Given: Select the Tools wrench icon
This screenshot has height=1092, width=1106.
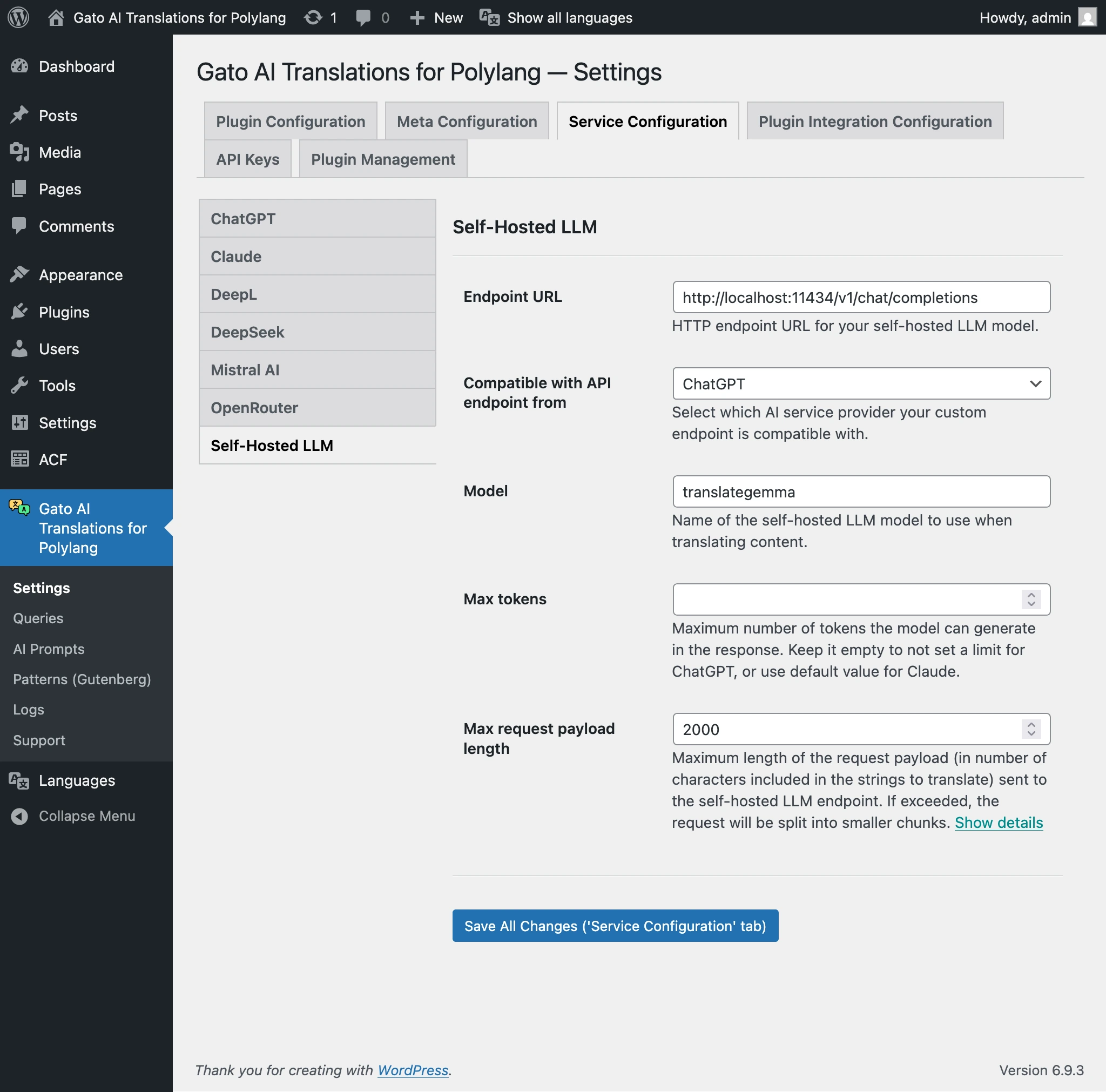Looking at the screenshot, I should (21, 386).
